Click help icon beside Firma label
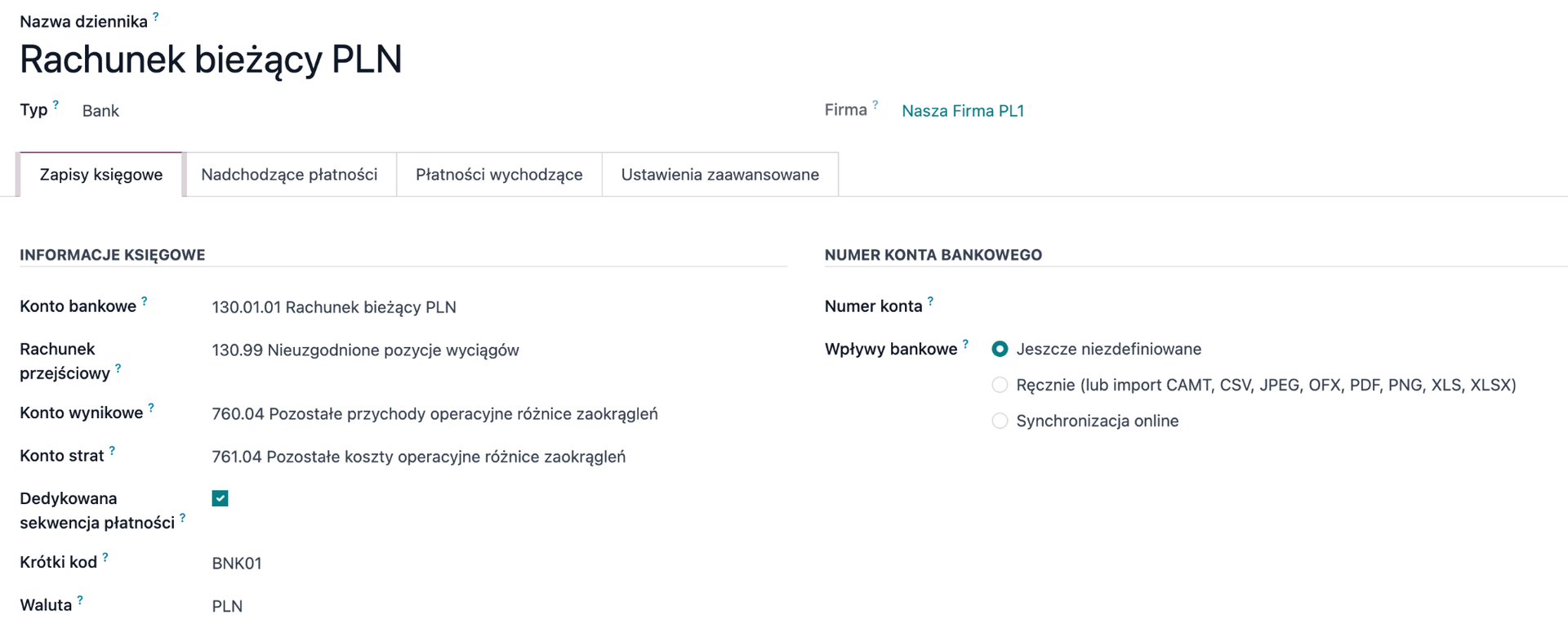The height and width of the screenshot is (642, 1568). (x=875, y=105)
